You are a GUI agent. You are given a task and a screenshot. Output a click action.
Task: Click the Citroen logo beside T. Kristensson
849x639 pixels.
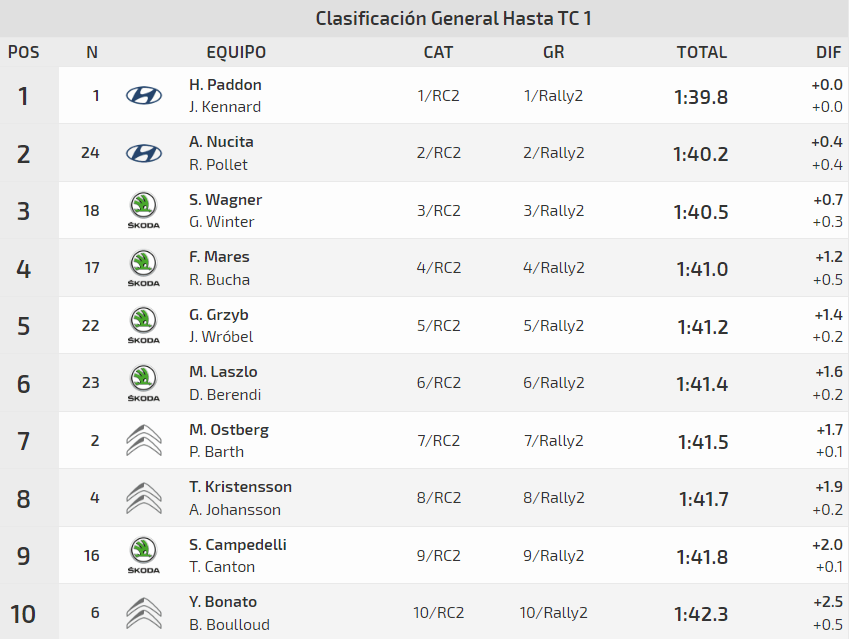143,498
